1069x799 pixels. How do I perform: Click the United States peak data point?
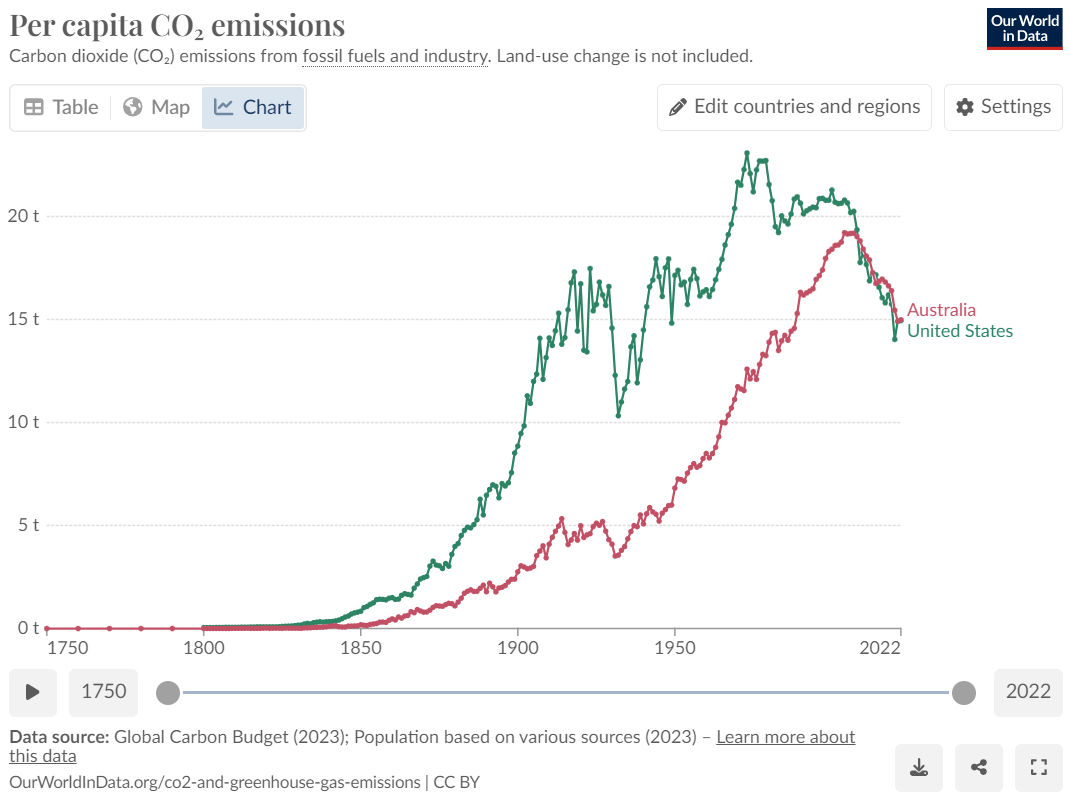(x=747, y=153)
